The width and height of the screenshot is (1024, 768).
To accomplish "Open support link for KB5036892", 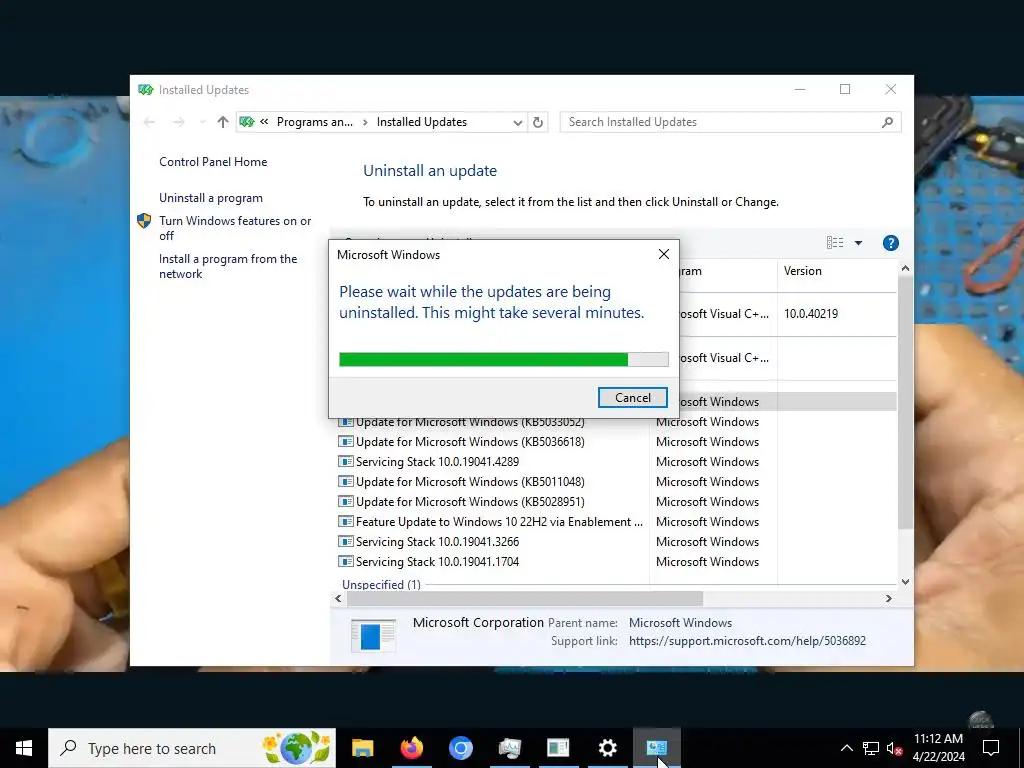I will [x=747, y=641].
